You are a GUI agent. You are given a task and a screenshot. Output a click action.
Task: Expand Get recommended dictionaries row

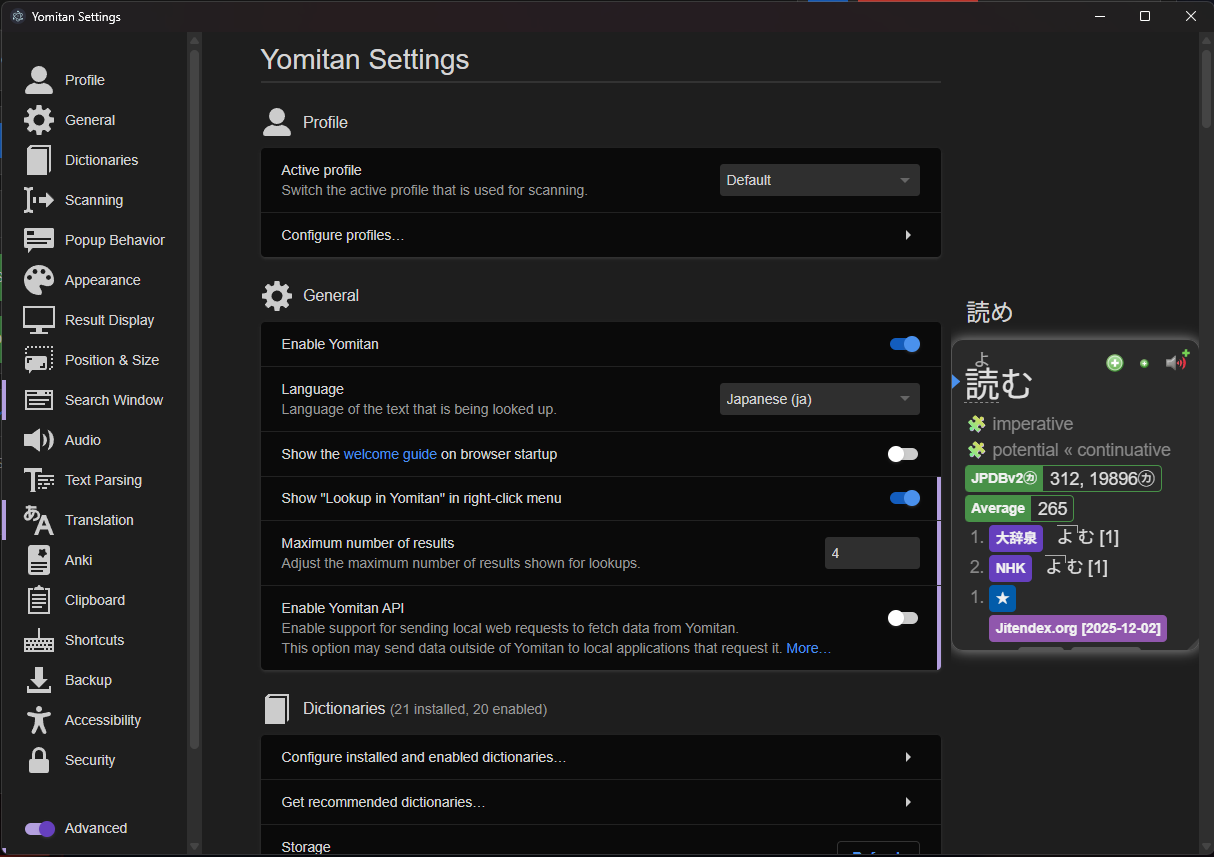(x=601, y=802)
